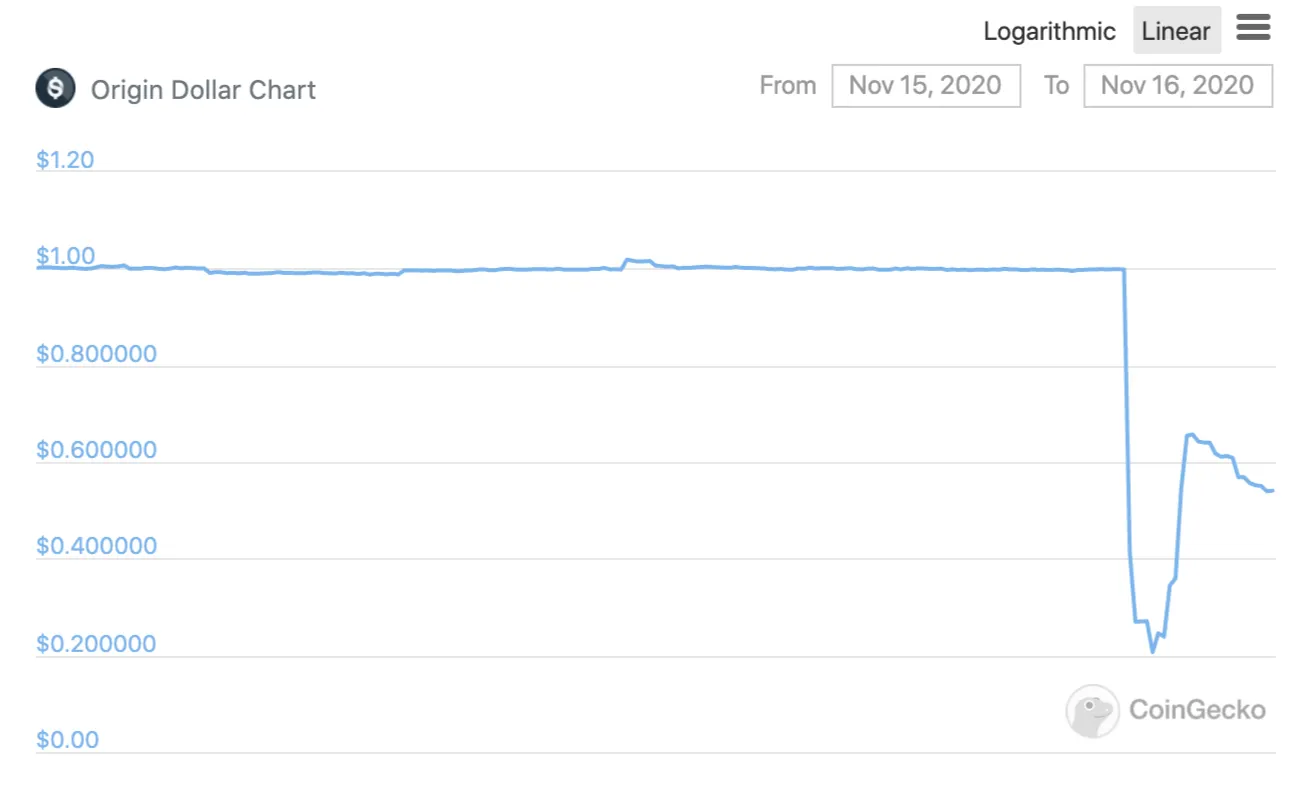The width and height of the screenshot is (1309, 805).
Task: Click the $0.00 axis label
Action: click(x=67, y=740)
